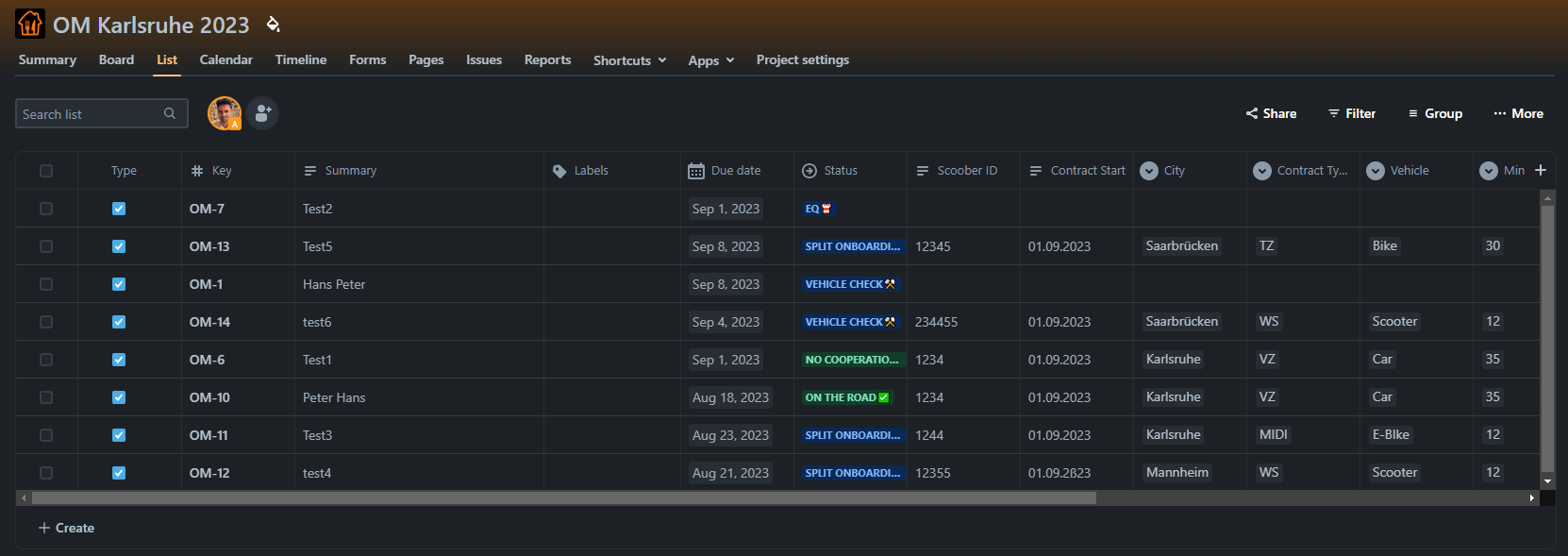Switch to the Timeline tab
This screenshot has width=1568, height=556.
pos(301,59)
